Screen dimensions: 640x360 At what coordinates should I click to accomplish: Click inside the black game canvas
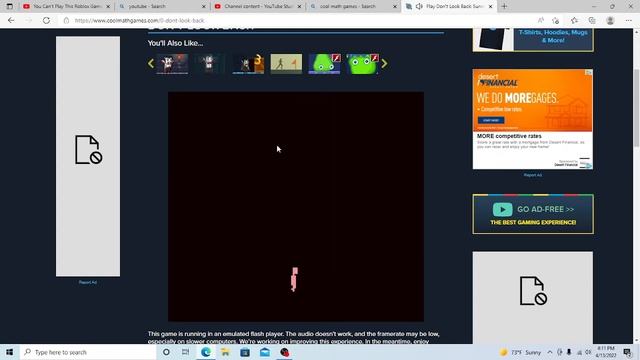296,207
